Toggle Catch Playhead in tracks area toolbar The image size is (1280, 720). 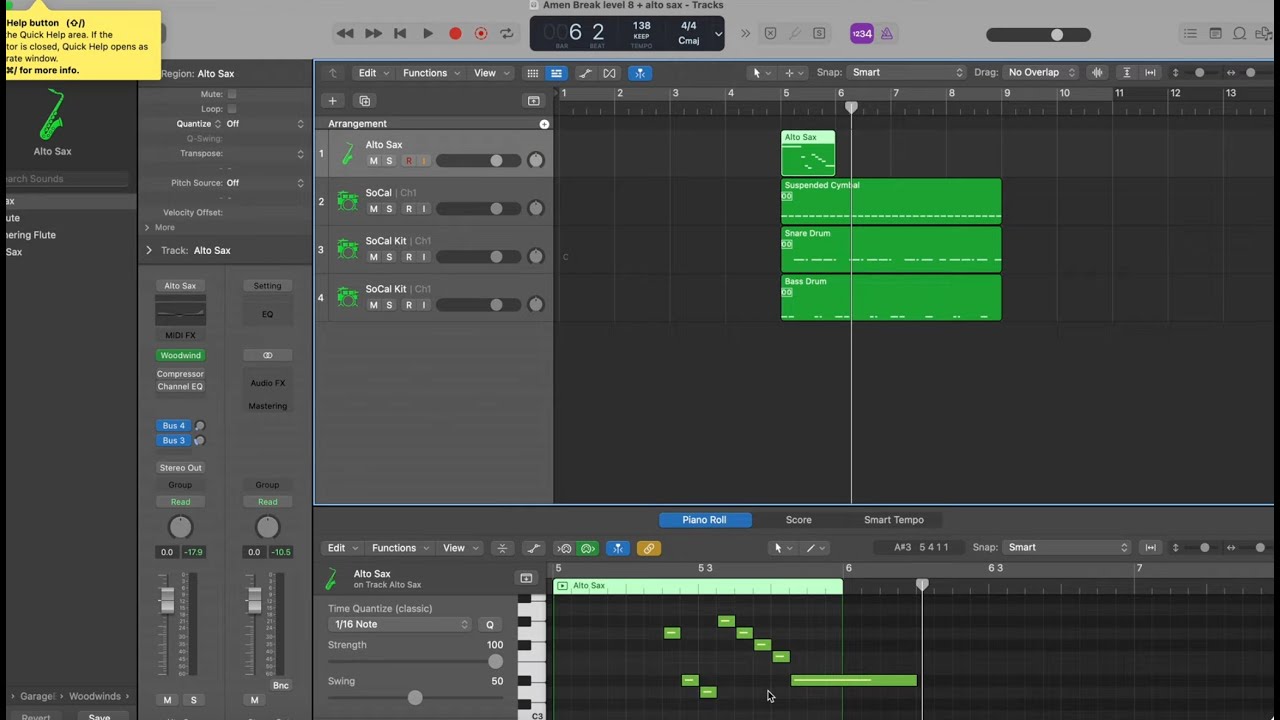639,73
